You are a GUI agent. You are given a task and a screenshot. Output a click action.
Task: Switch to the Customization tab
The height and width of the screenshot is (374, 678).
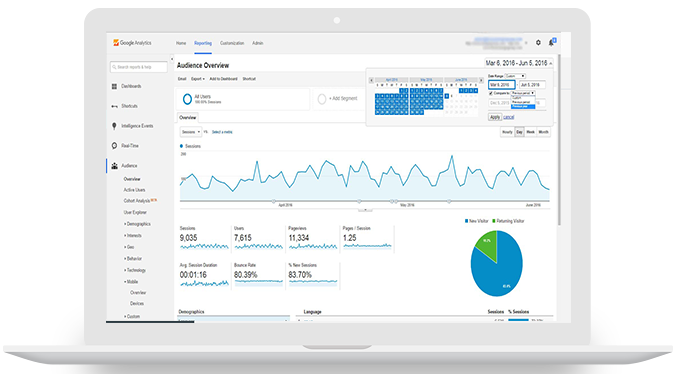(x=232, y=43)
